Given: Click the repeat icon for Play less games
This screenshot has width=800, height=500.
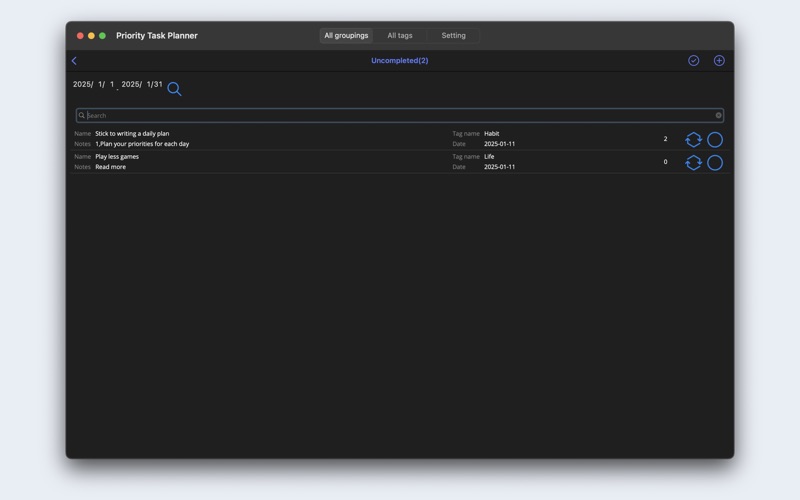Looking at the screenshot, I should point(693,163).
